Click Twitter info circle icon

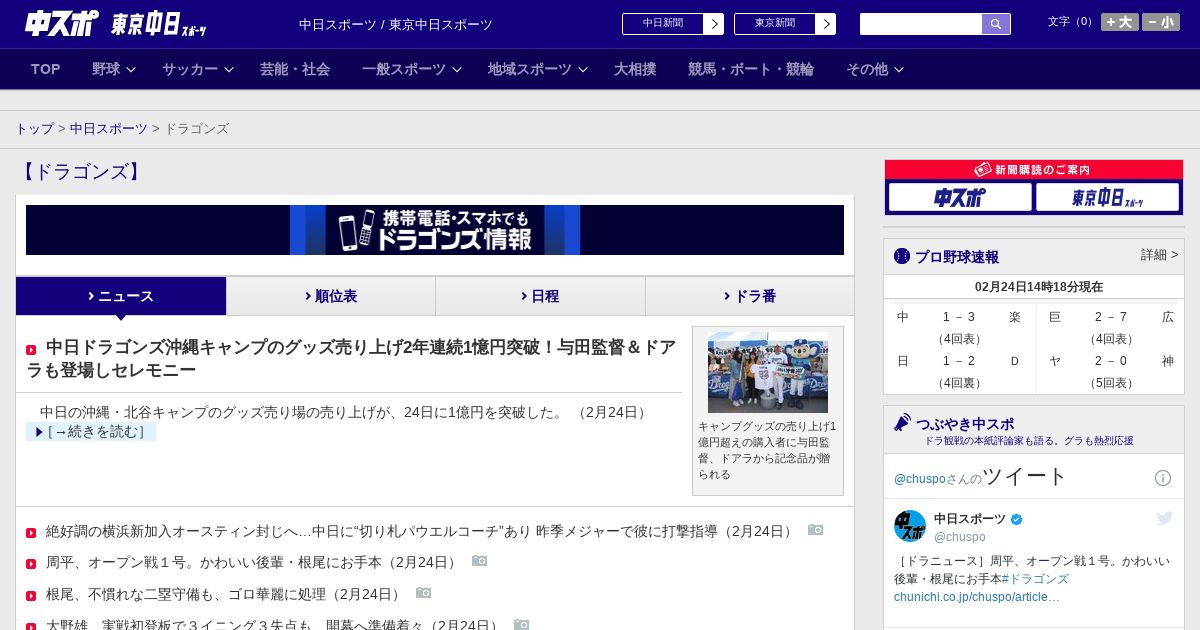(x=1163, y=478)
